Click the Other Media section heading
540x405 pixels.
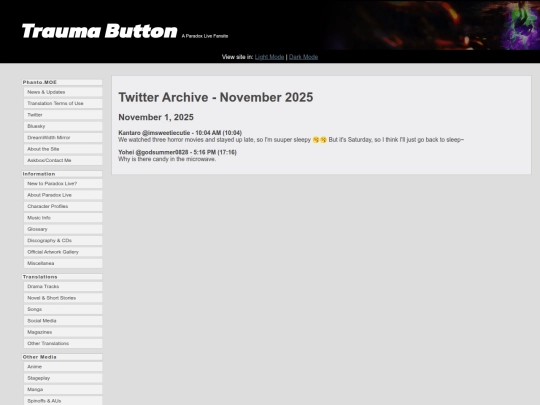point(62,357)
